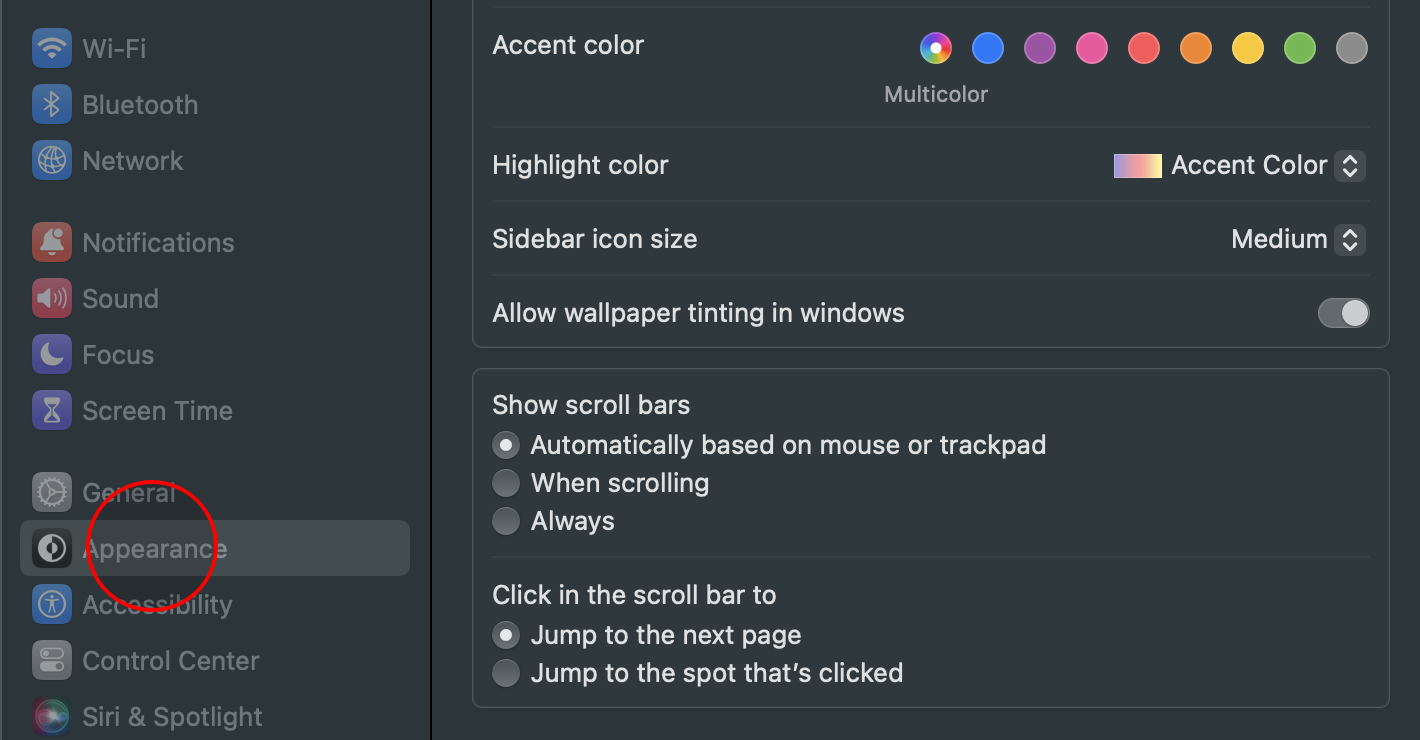Click the Focus moon icon

point(51,354)
